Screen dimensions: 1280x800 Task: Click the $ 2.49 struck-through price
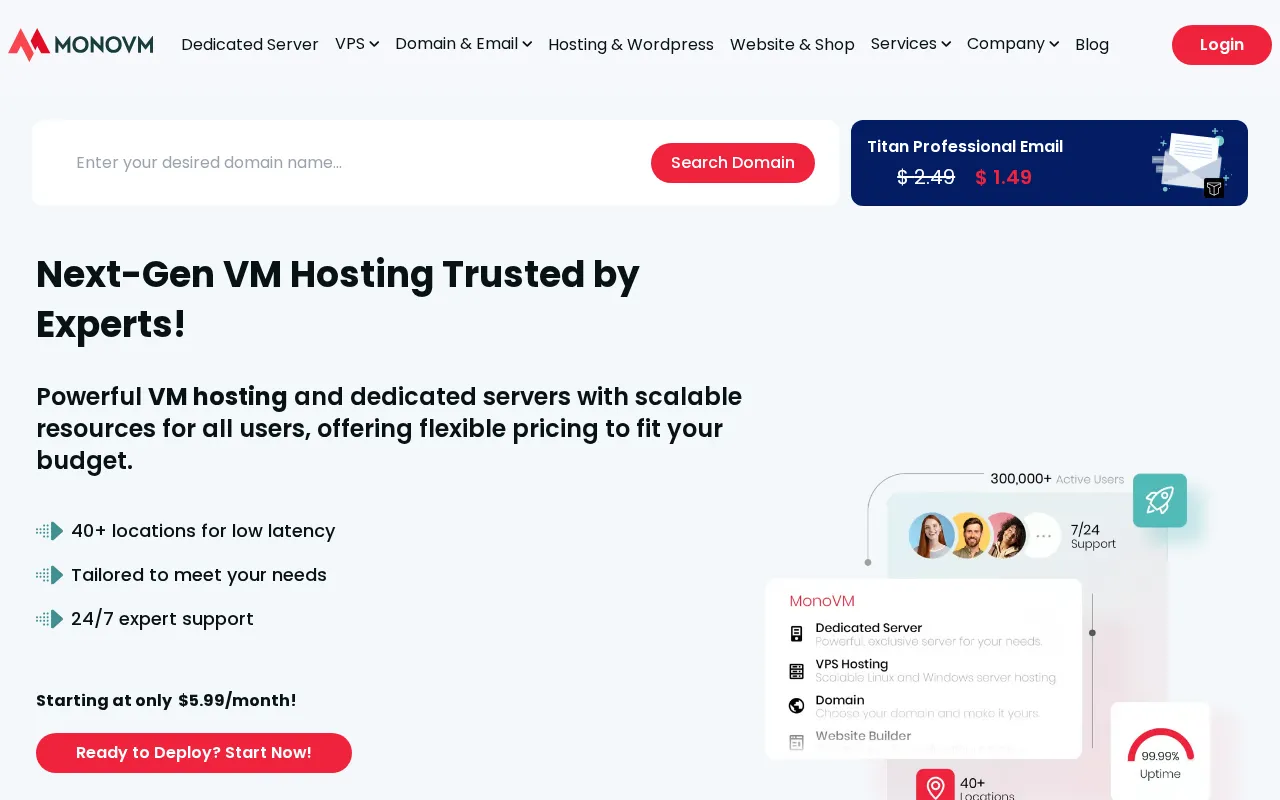[x=926, y=178]
